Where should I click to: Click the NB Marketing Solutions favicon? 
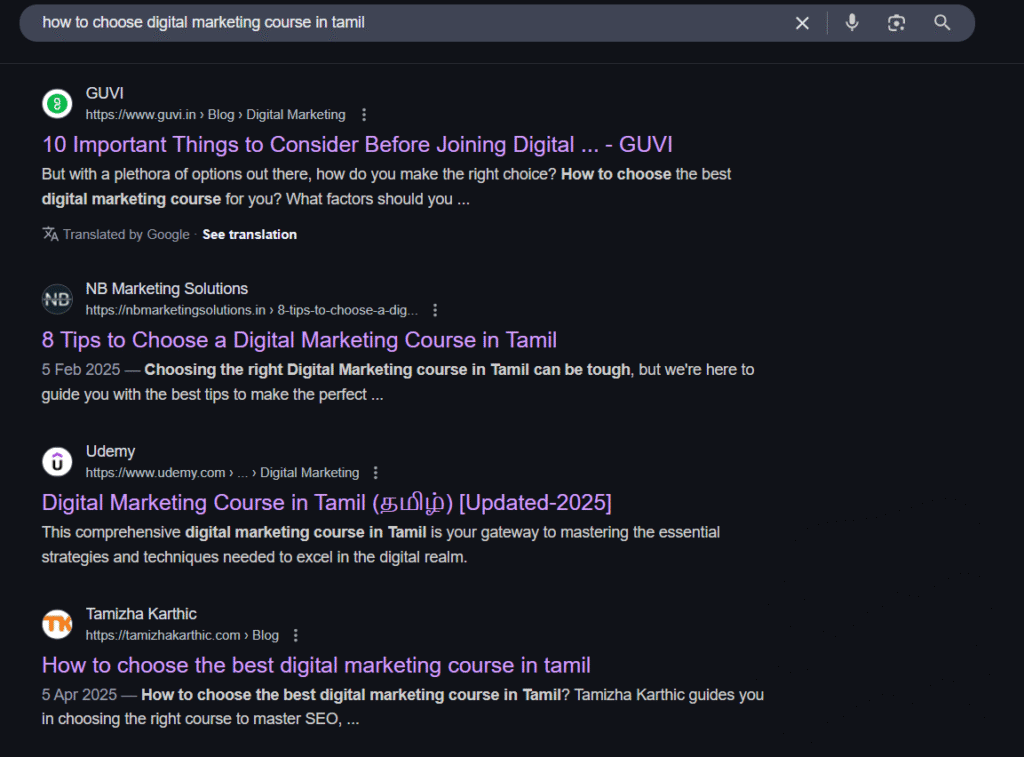(57, 299)
